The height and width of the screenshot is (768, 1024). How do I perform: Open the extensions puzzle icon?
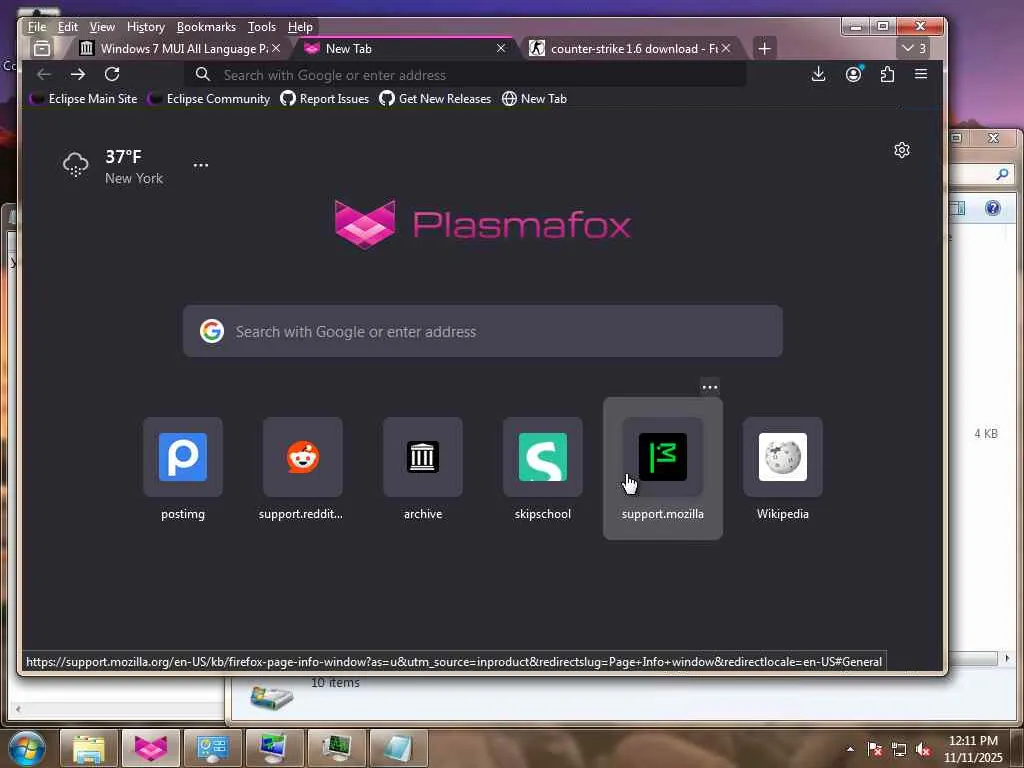click(887, 74)
